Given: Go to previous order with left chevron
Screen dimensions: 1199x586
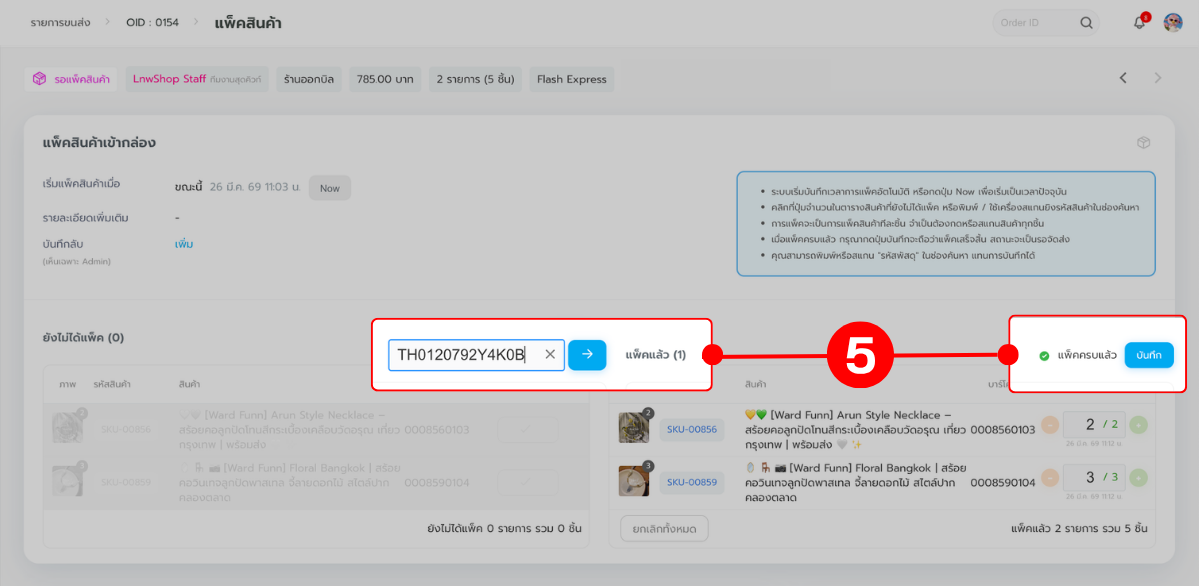Looking at the screenshot, I should pyautogui.click(x=1123, y=78).
